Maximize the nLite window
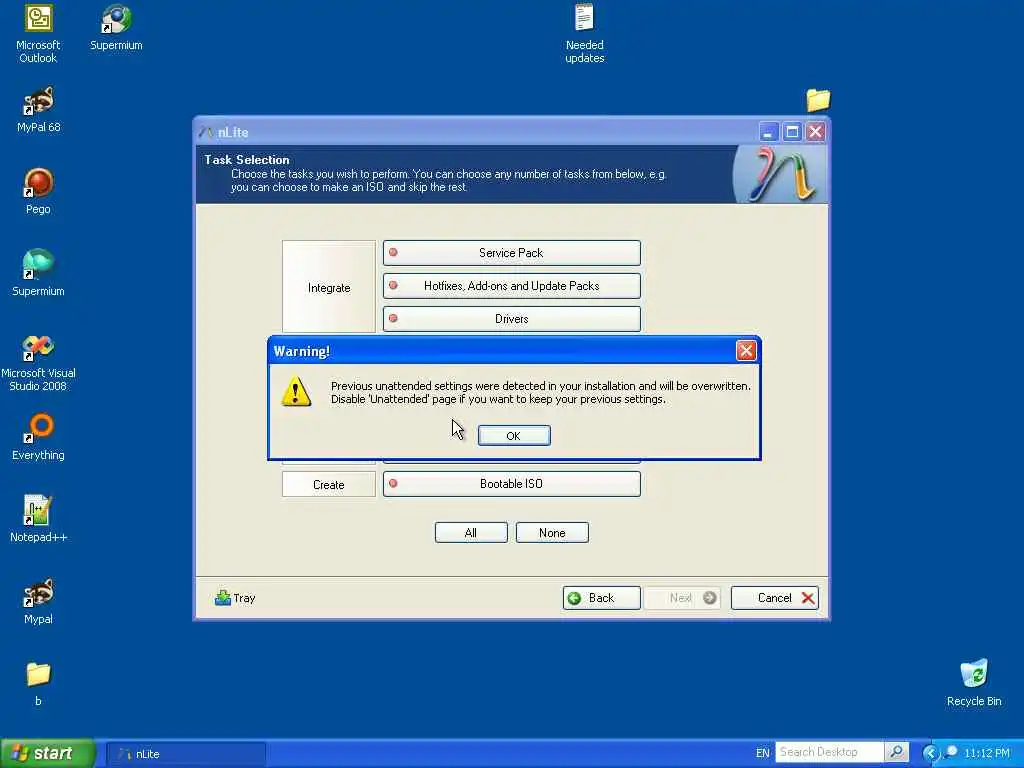This screenshot has height=768, width=1024. coord(792,132)
